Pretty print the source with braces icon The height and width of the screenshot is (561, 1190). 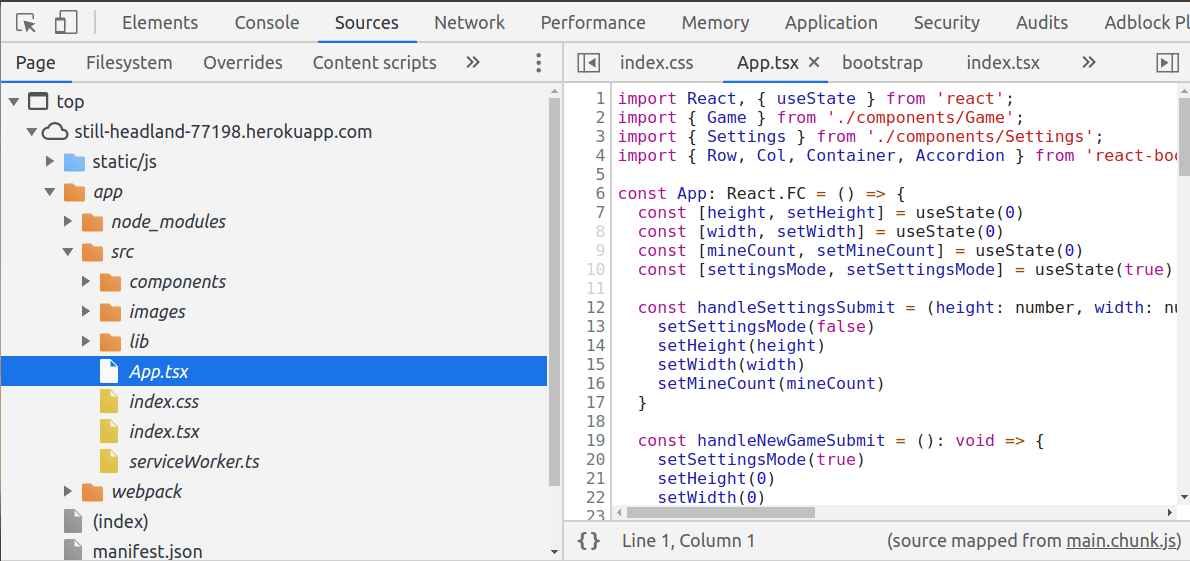click(x=589, y=541)
